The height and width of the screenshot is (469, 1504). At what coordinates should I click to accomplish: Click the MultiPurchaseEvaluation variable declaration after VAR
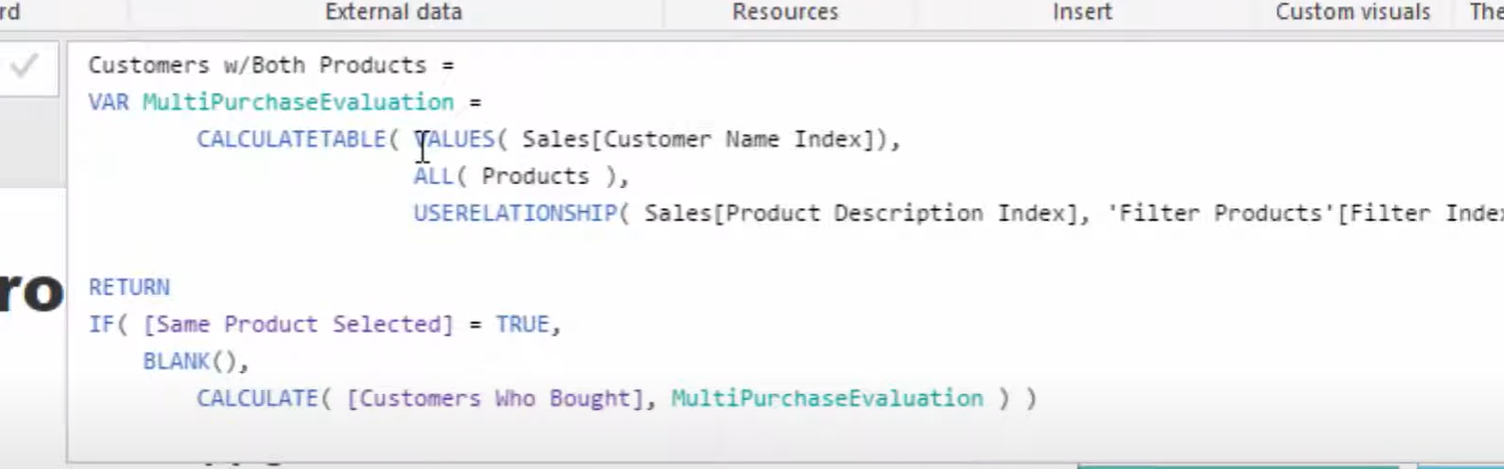click(x=298, y=102)
